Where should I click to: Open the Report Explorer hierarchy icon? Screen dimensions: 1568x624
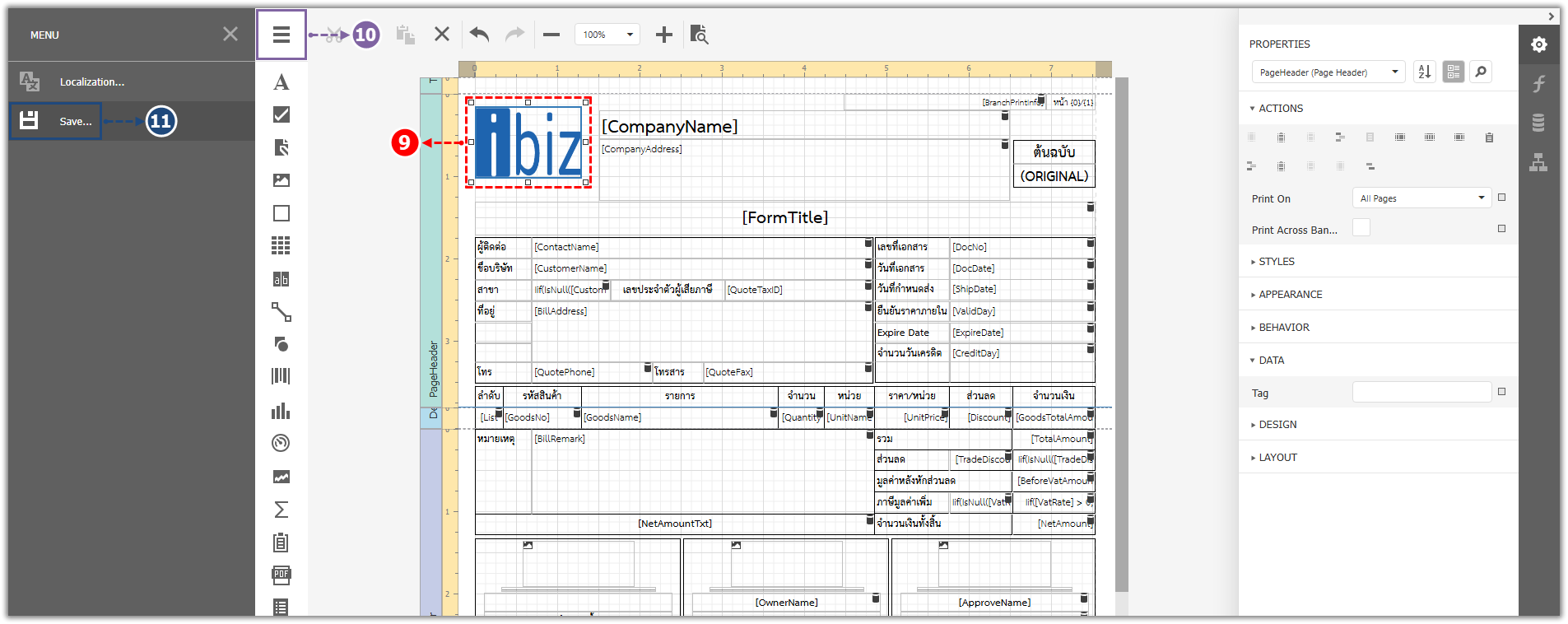(x=1538, y=162)
